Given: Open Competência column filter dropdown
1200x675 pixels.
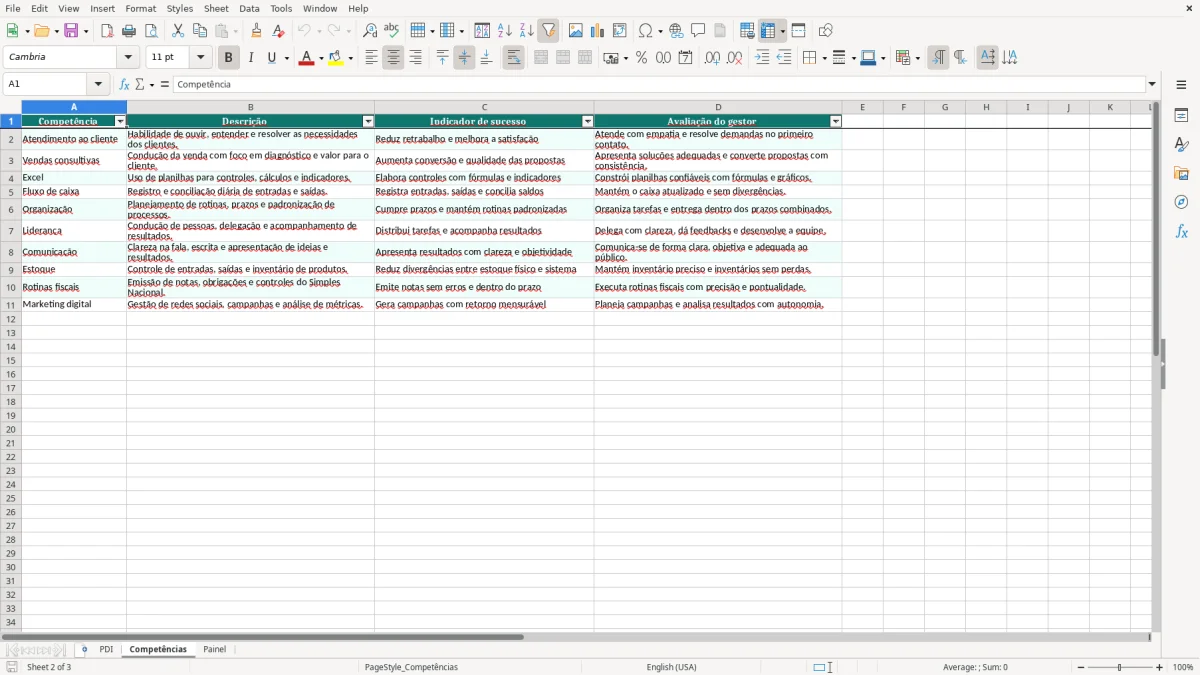Looking at the screenshot, I should (x=121, y=121).
